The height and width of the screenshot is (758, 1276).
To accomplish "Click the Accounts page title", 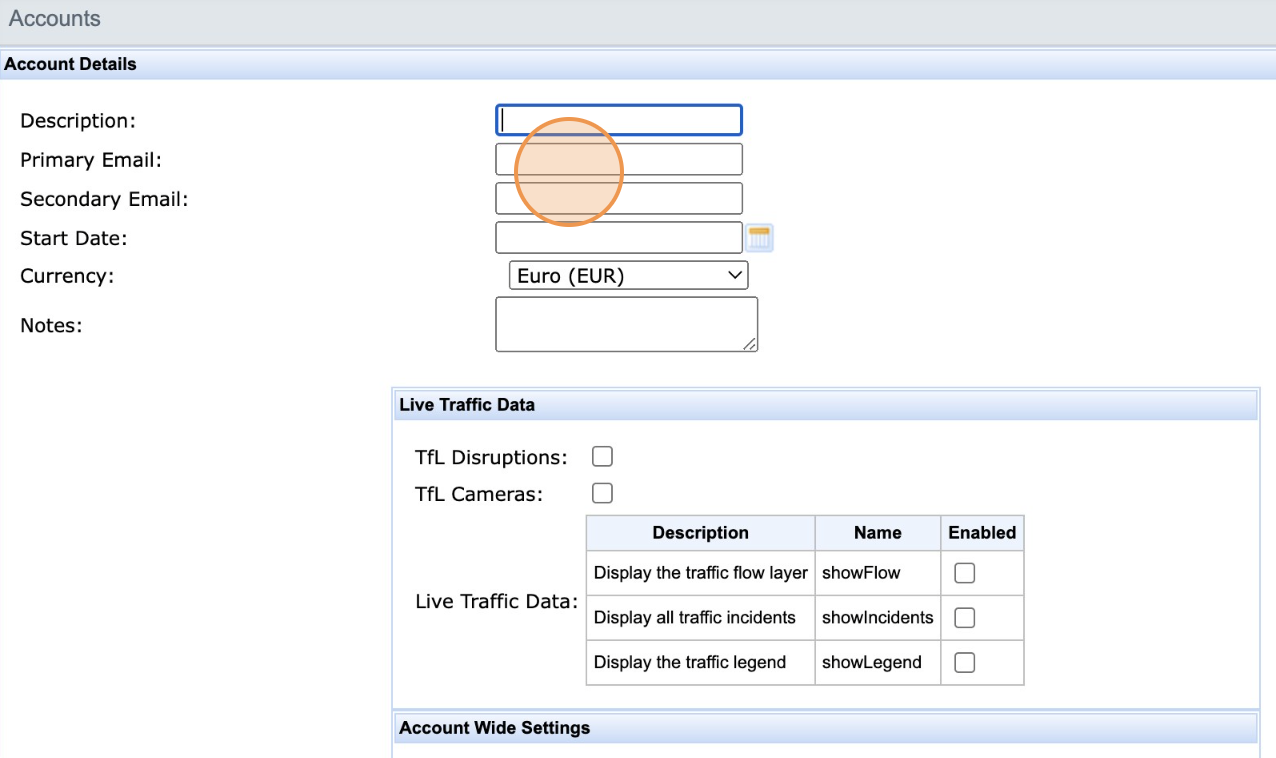I will (x=55, y=19).
